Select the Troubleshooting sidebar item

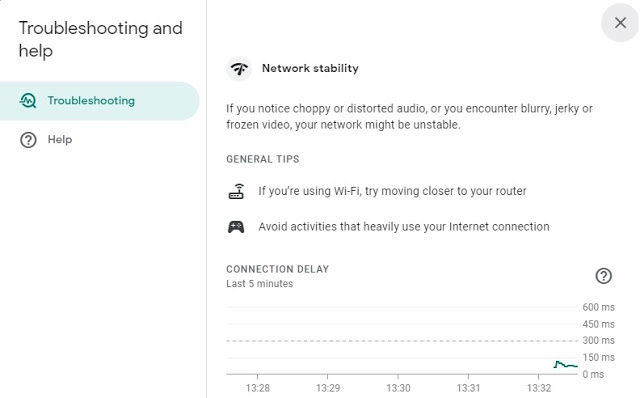99,101
